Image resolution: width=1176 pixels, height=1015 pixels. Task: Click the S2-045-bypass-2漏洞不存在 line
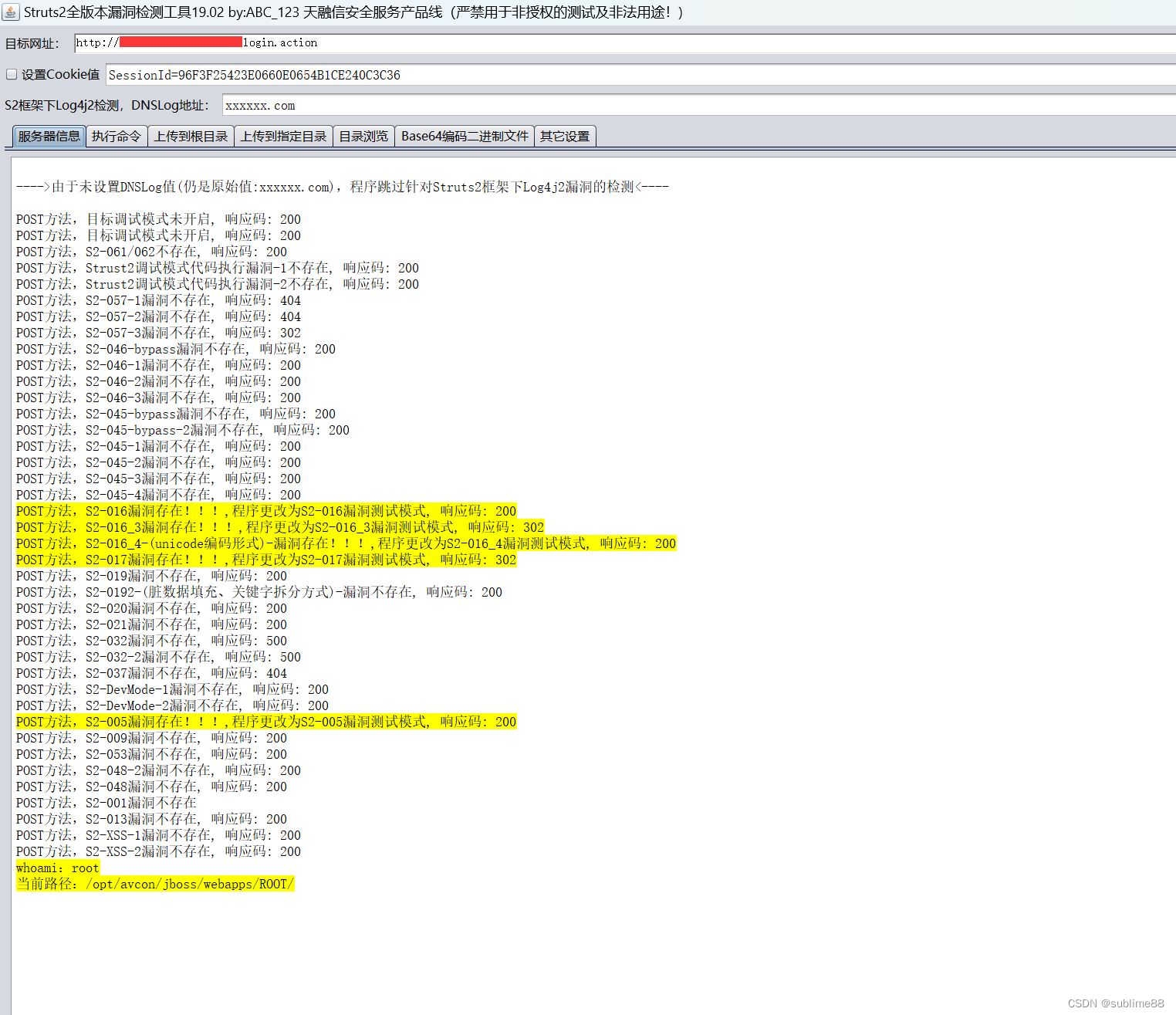coord(183,430)
